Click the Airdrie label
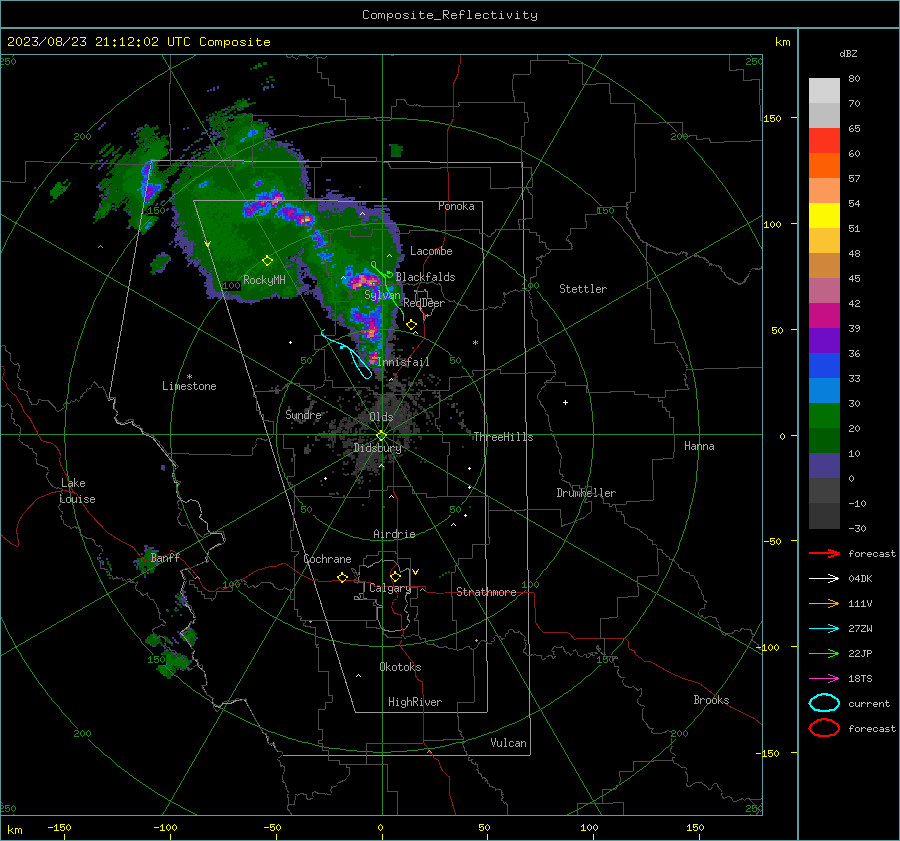 click(x=394, y=534)
